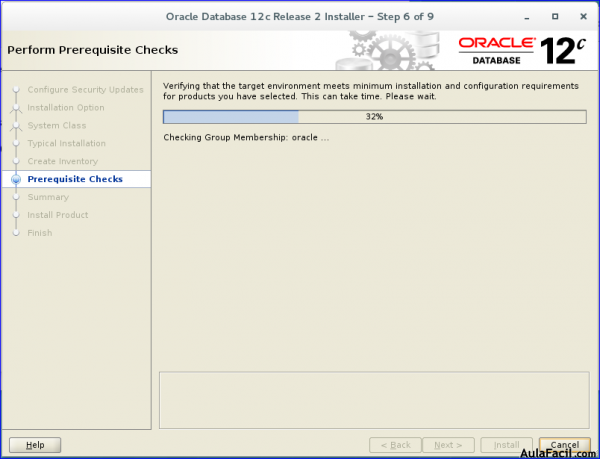Select the Create Inventory step
The image size is (600, 459).
click(63, 161)
